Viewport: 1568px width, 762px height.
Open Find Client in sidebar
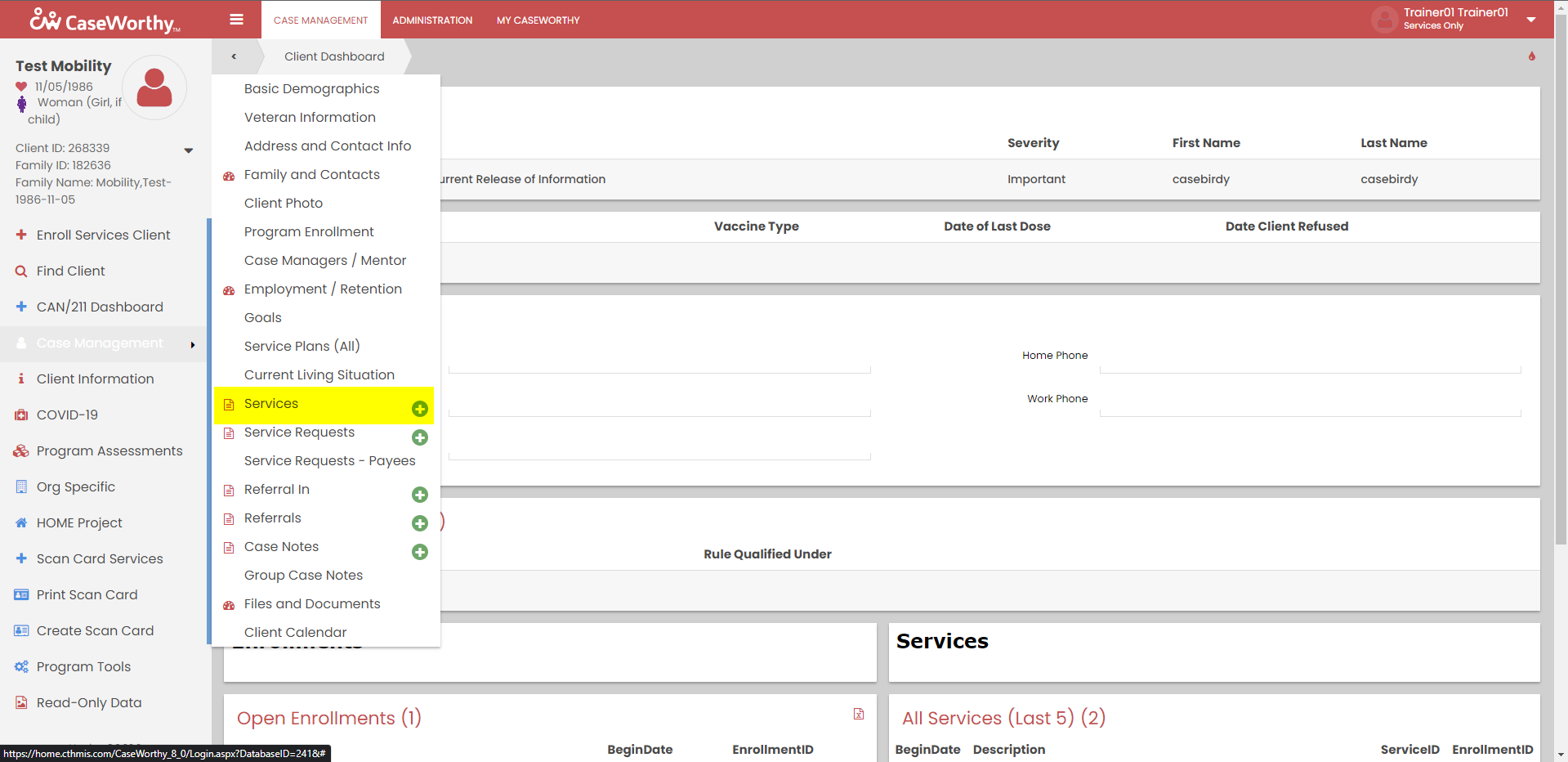coord(70,271)
